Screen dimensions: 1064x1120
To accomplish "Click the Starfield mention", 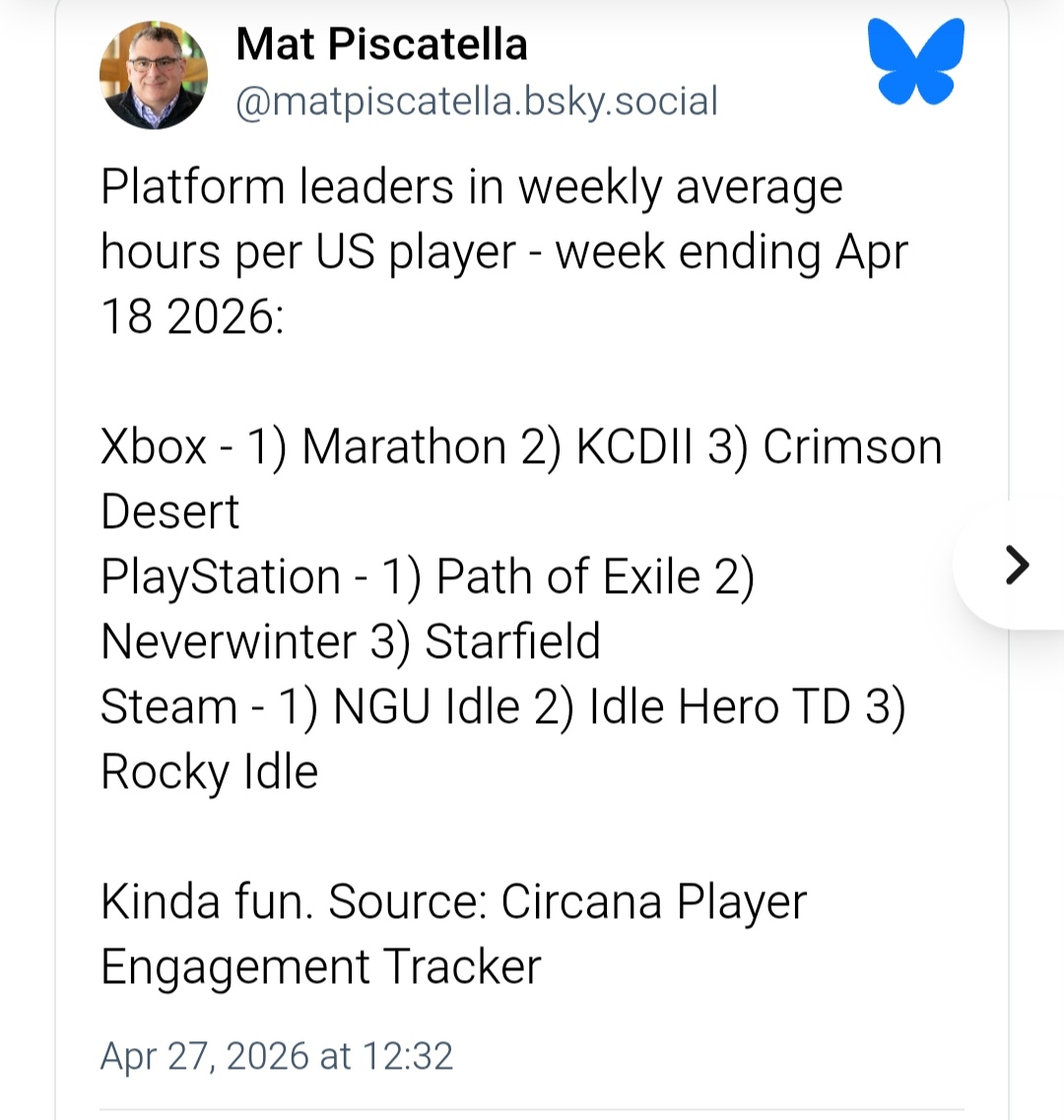I will pos(512,640).
